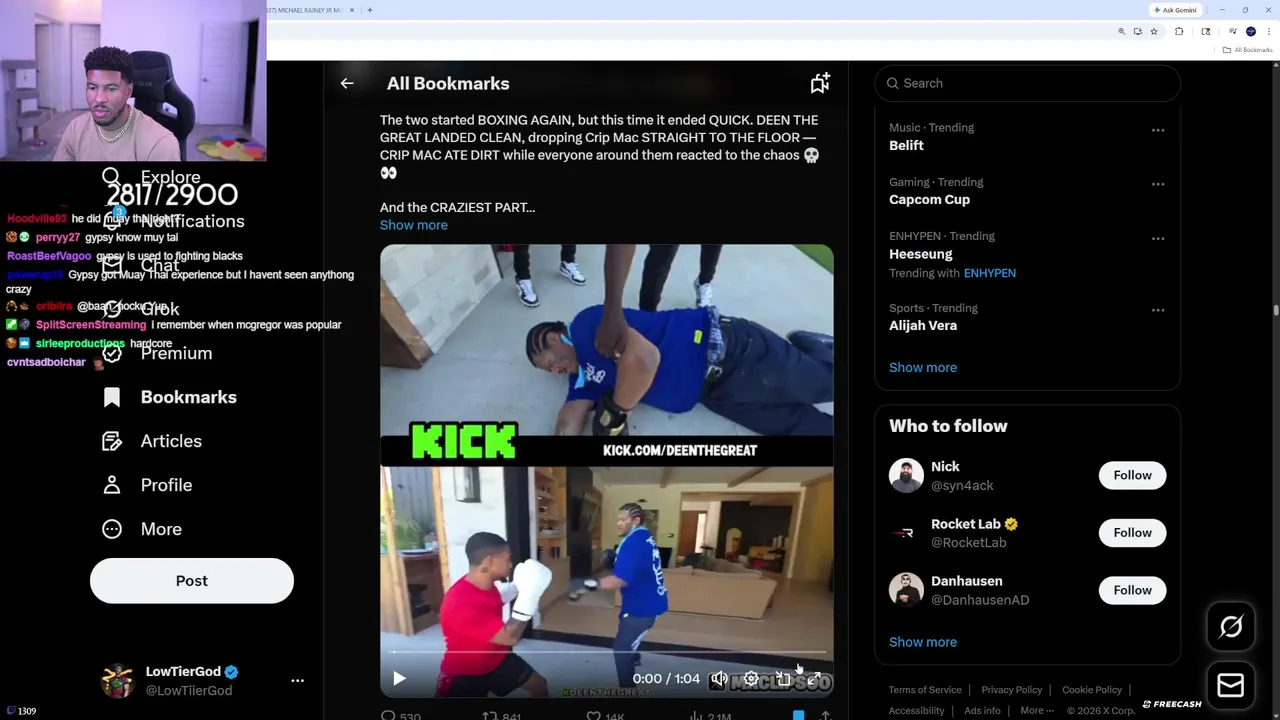Open Notifications in sidebar
Image resolution: width=1280 pixels, height=720 pixels.
pyautogui.click(x=173, y=221)
